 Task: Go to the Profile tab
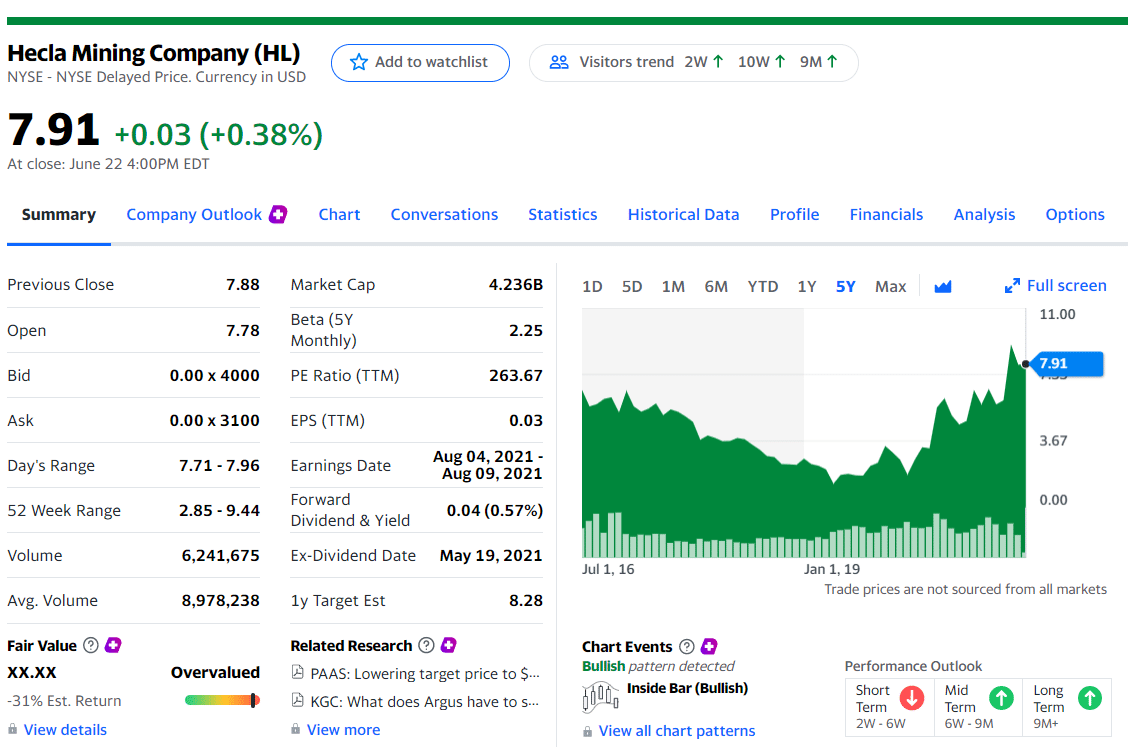coord(794,214)
